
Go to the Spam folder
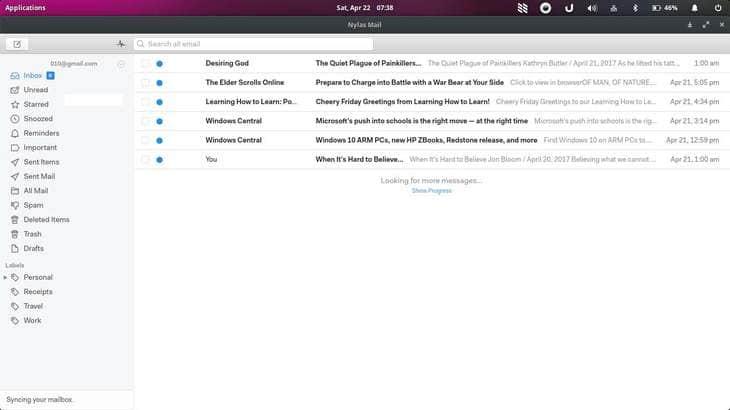point(33,205)
